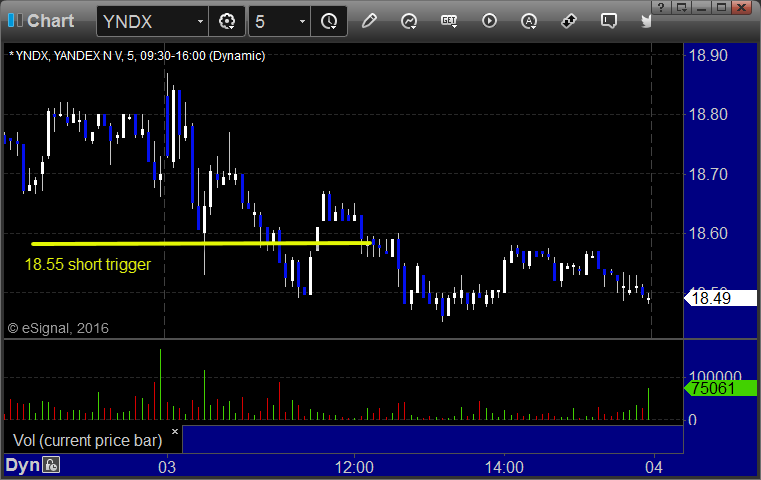Share chart via Twitter bird icon
This screenshot has width=761, height=480.
point(646,21)
